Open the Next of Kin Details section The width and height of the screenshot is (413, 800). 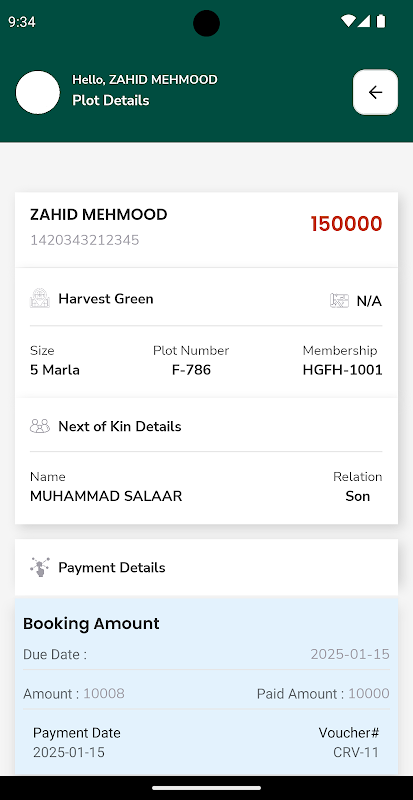206,426
